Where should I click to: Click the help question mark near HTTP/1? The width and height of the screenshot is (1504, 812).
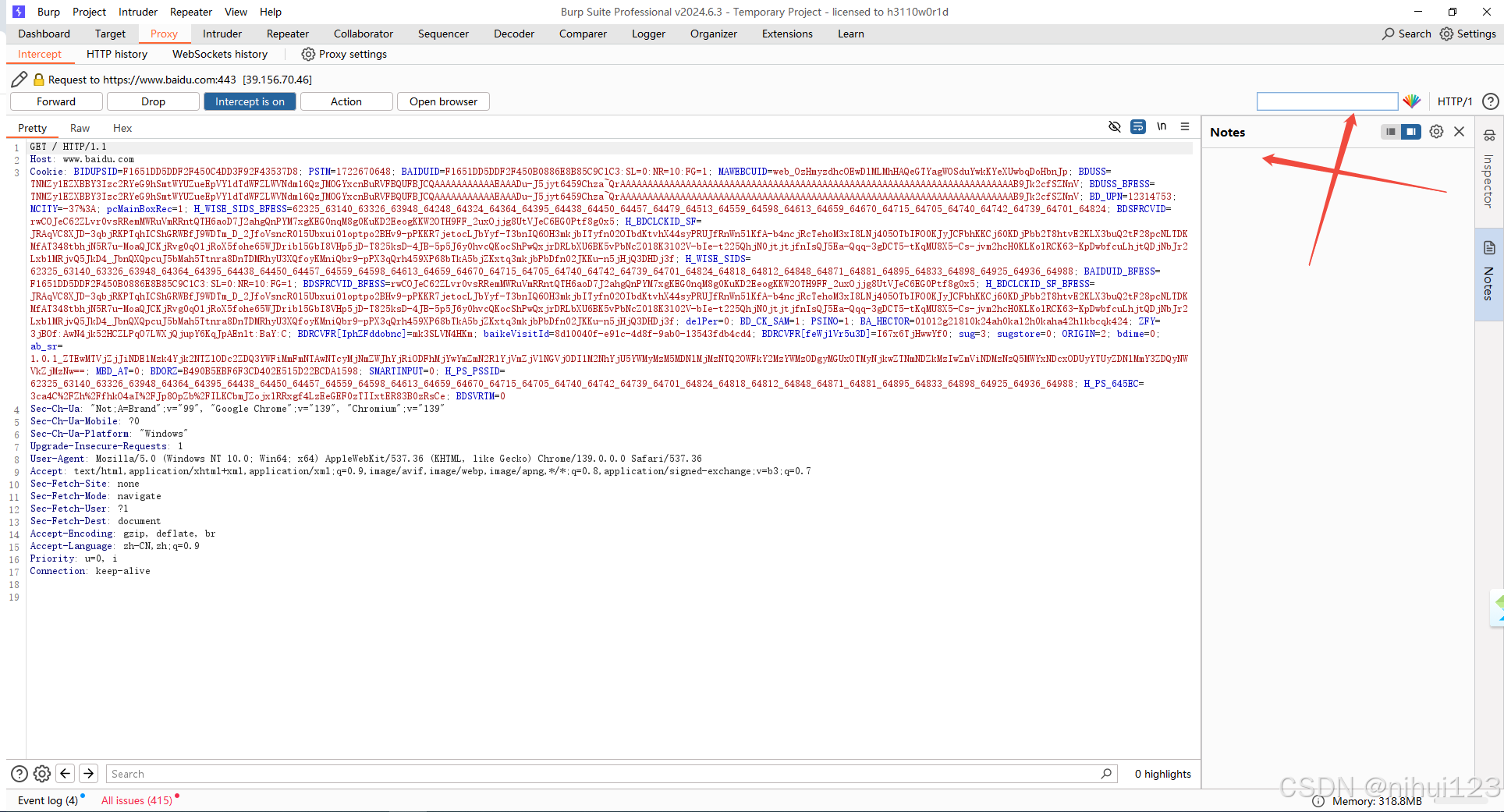pyautogui.click(x=1490, y=101)
